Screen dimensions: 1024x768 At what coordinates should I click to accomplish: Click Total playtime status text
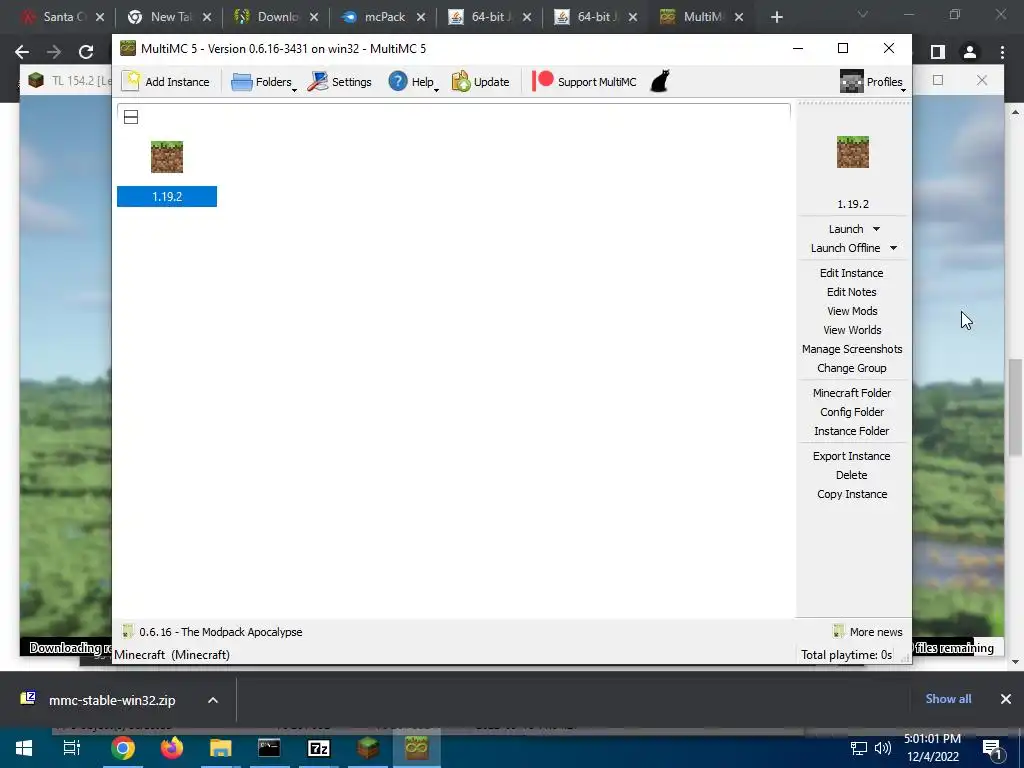pos(846,654)
